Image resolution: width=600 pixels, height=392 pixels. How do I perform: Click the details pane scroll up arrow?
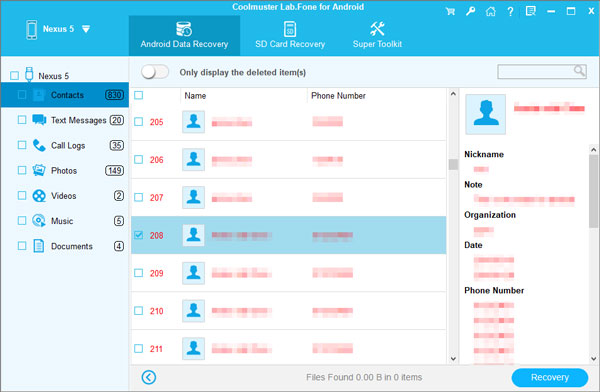[x=593, y=150]
